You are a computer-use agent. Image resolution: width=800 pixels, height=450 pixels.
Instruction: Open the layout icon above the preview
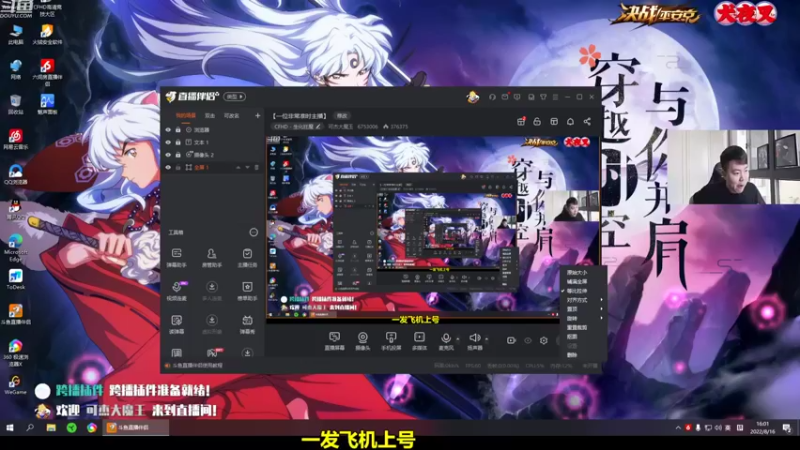(x=554, y=121)
